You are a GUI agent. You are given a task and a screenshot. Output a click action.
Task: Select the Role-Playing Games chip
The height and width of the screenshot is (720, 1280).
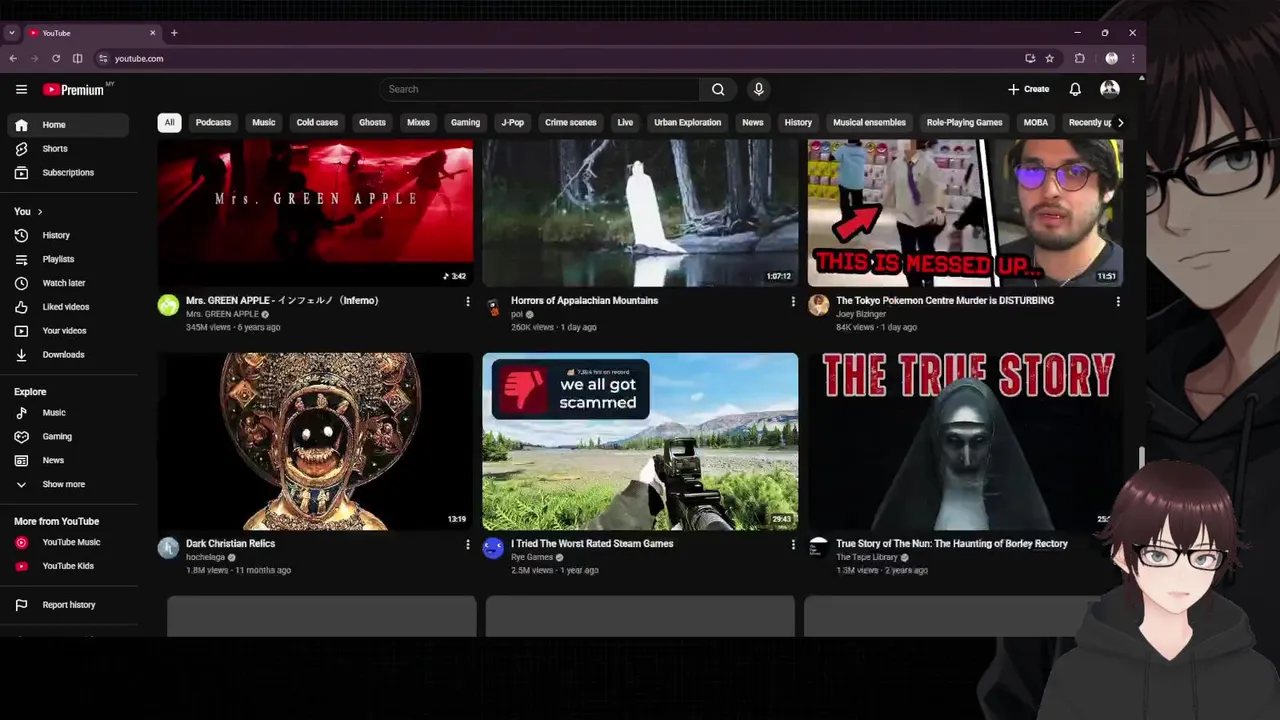click(x=964, y=123)
